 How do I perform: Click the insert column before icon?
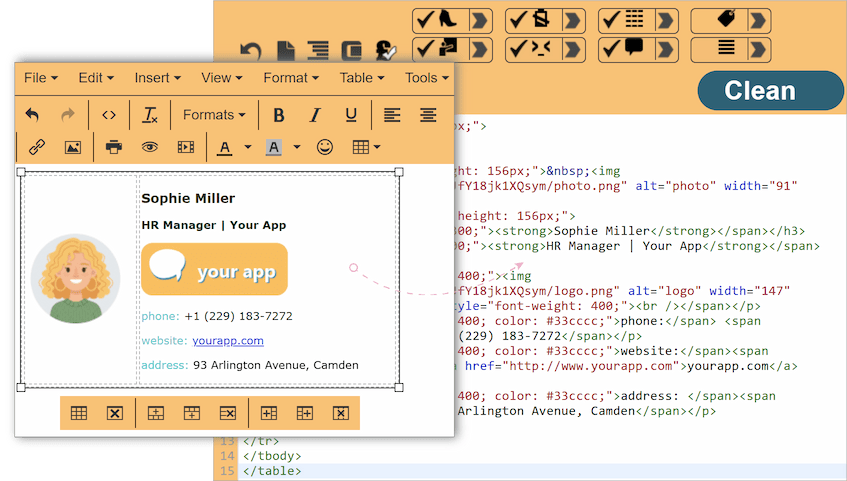click(x=268, y=413)
